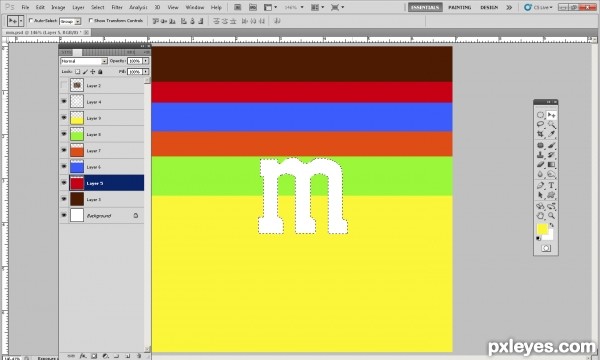Image resolution: width=600 pixels, height=360 pixels.
Task: Show hidden Layer 2 visibility box
Action: 64,85
